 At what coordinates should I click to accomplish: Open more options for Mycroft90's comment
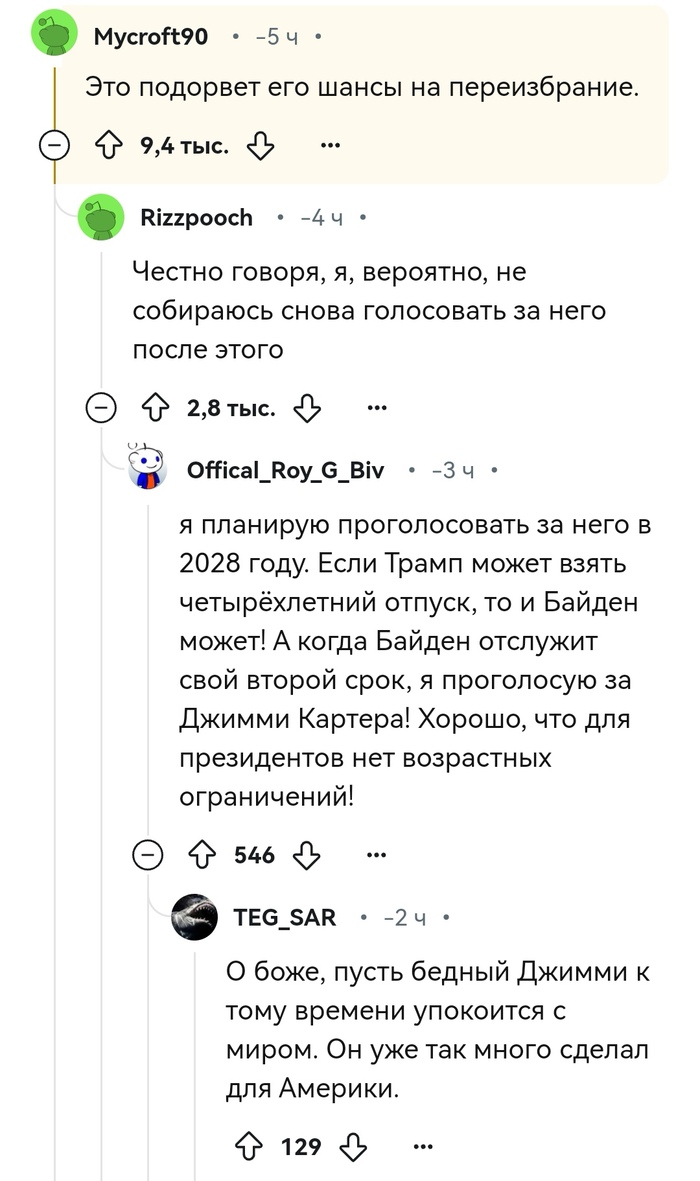330,148
